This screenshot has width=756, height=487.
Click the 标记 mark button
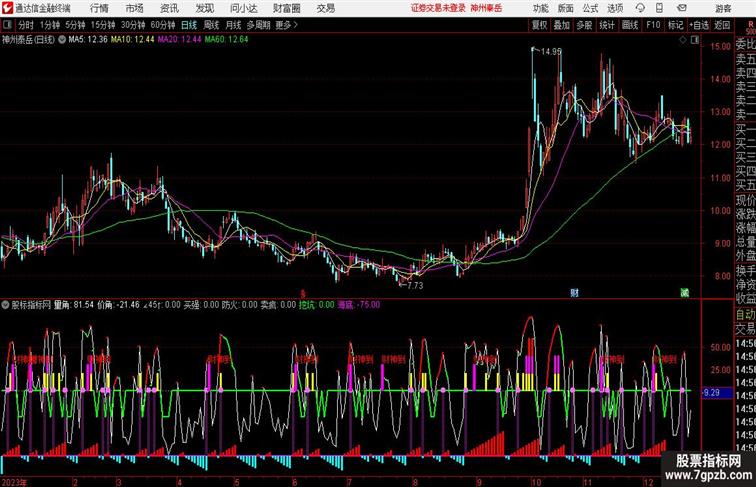tap(675, 25)
